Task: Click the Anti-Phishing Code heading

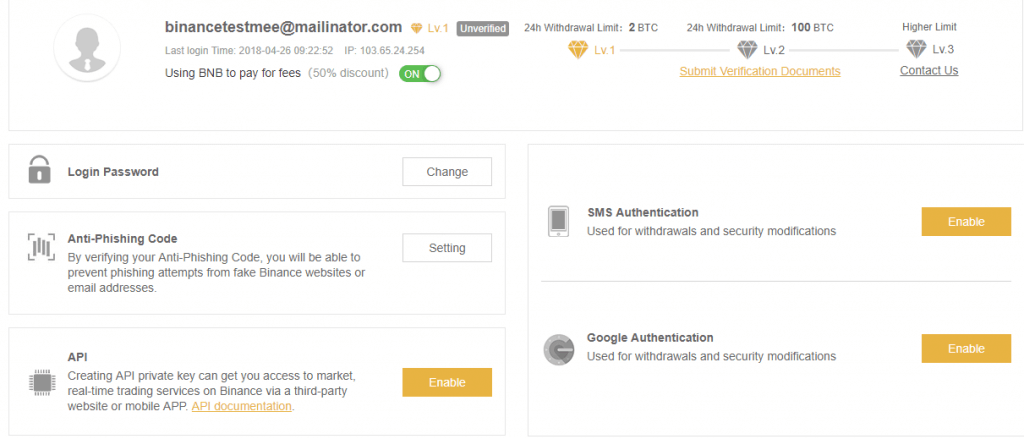Action: [x=123, y=239]
